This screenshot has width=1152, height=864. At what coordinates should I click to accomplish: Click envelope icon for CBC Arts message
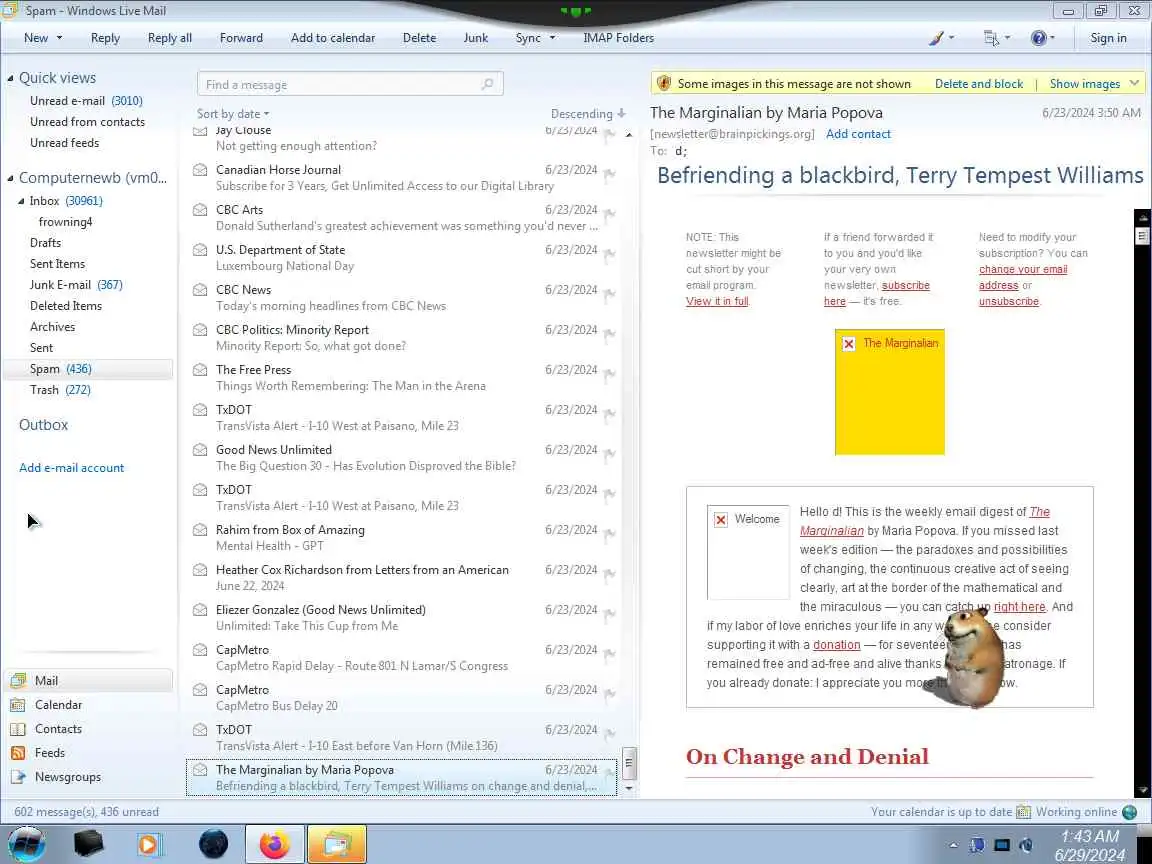[x=199, y=210]
